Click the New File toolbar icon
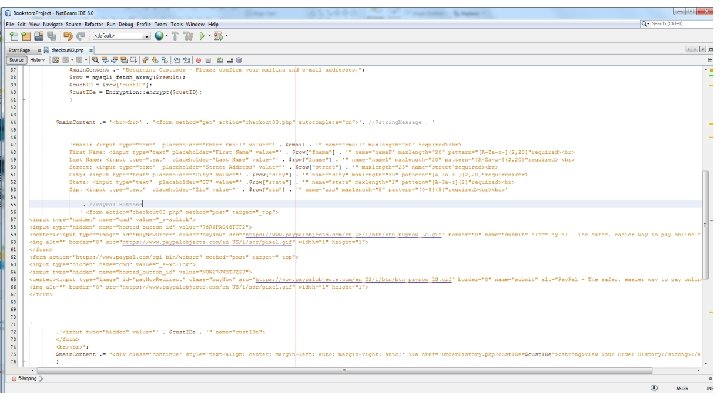Image resolution: width=720 pixels, height=405 pixels. pyautogui.click(x=13, y=36)
